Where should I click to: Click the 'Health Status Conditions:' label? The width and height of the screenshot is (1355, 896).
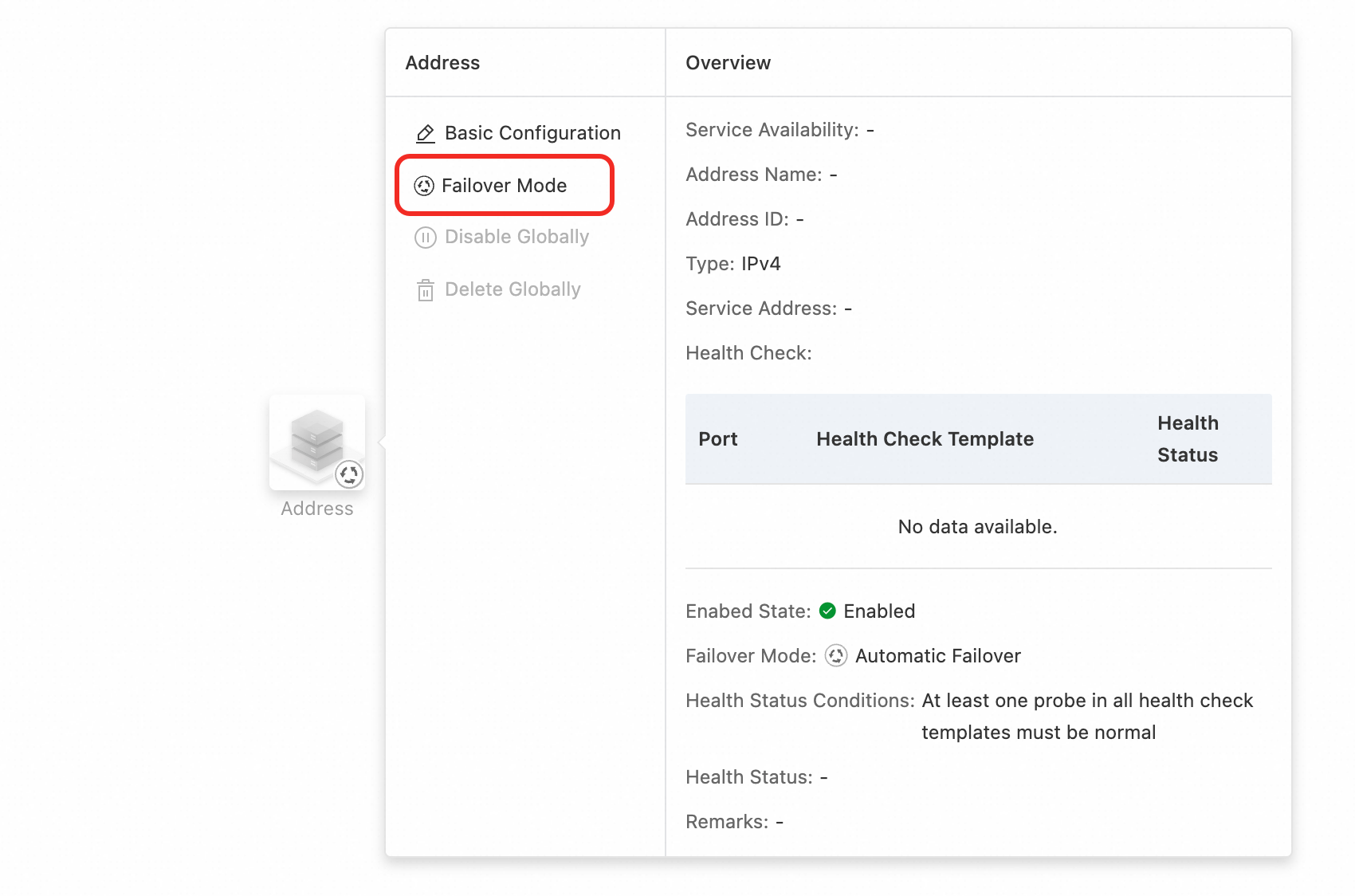tap(800, 701)
